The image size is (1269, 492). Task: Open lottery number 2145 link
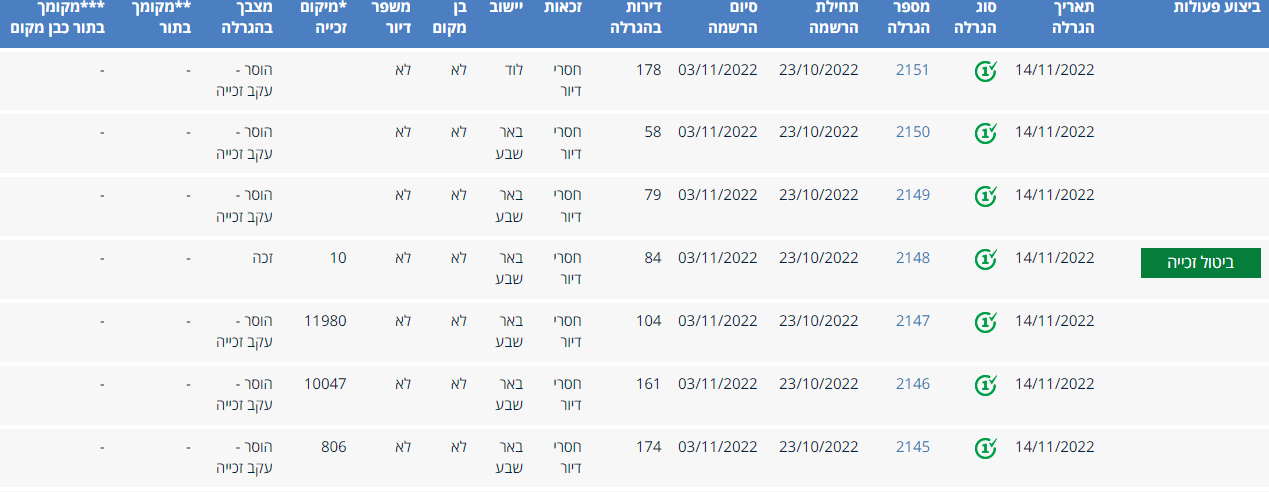coord(912,447)
